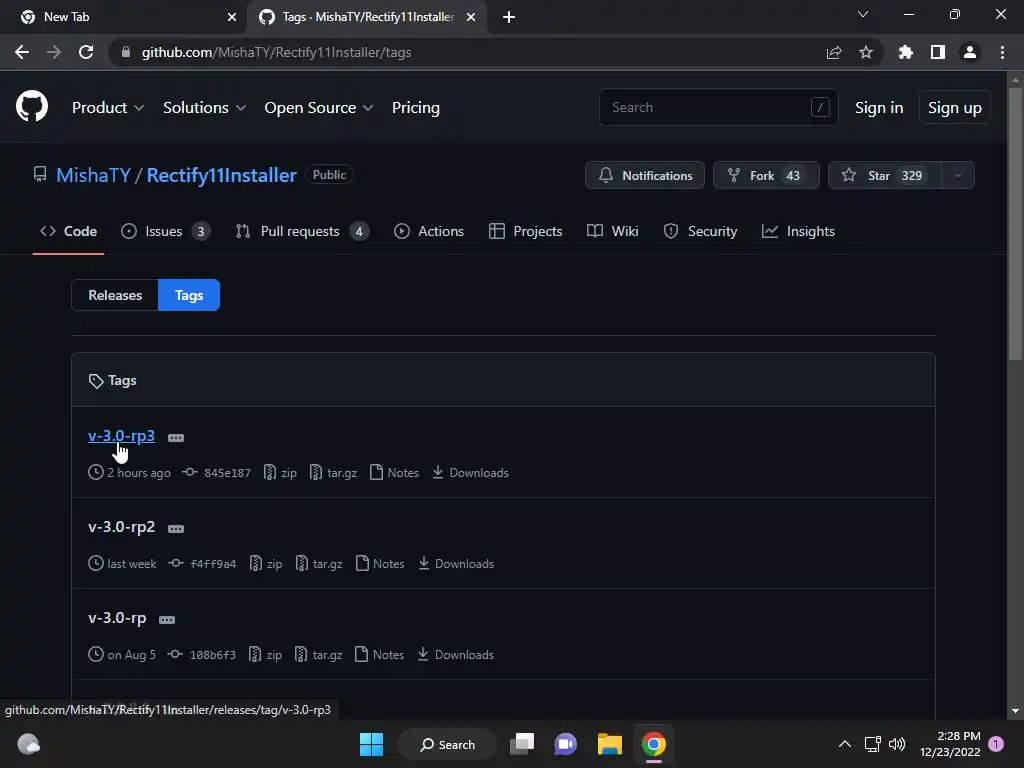Download tar.gz for v-3.0-rp2
1024x768 pixels.
pyautogui.click(x=319, y=564)
